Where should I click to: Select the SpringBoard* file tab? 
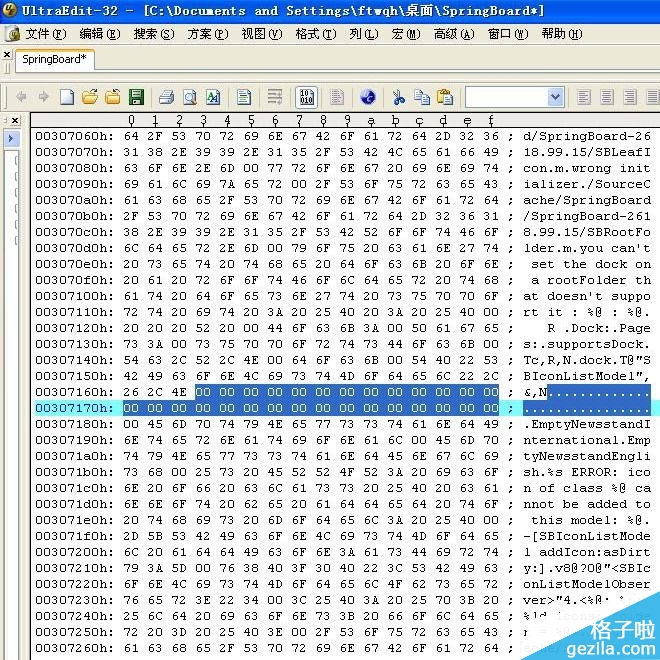(54, 59)
